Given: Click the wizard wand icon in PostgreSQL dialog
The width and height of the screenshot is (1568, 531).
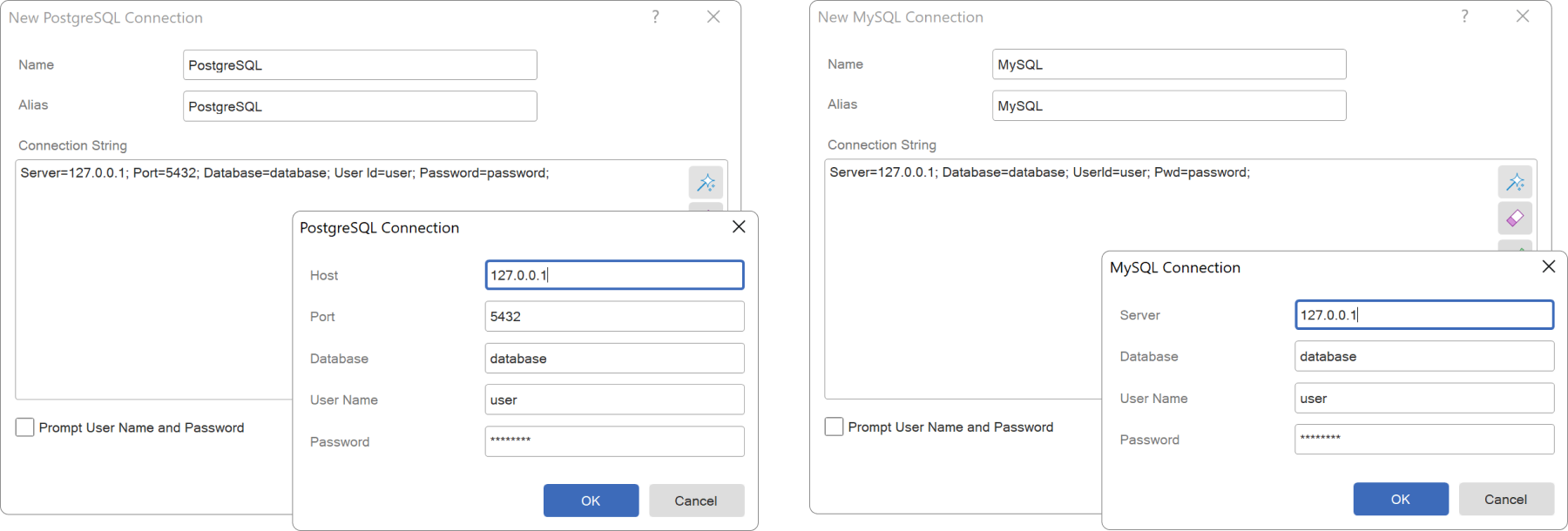Looking at the screenshot, I should [706, 183].
